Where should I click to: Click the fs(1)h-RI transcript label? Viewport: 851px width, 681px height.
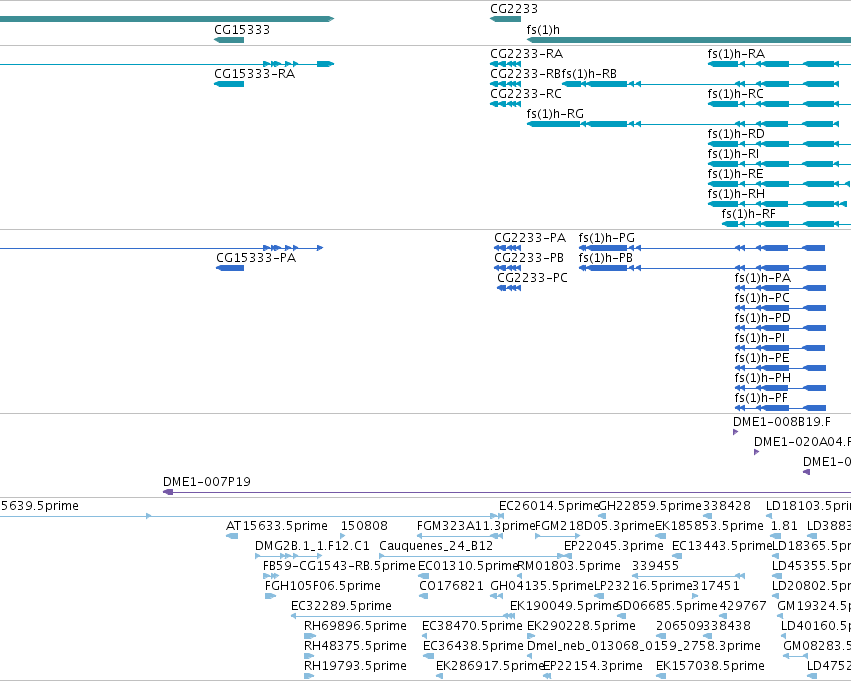coord(733,154)
